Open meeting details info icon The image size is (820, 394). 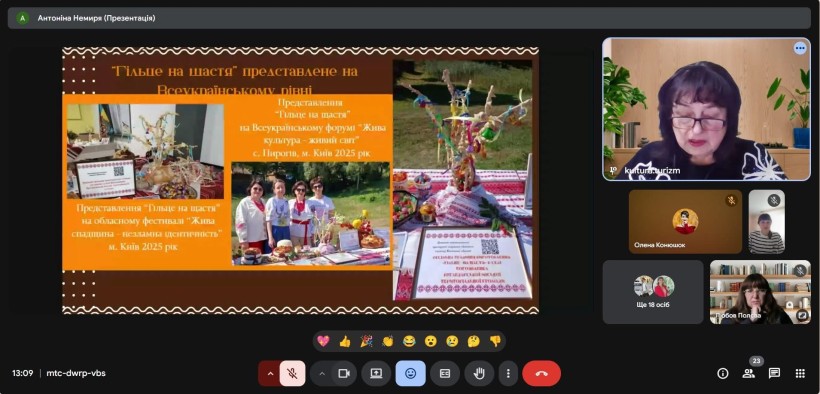click(x=723, y=373)
